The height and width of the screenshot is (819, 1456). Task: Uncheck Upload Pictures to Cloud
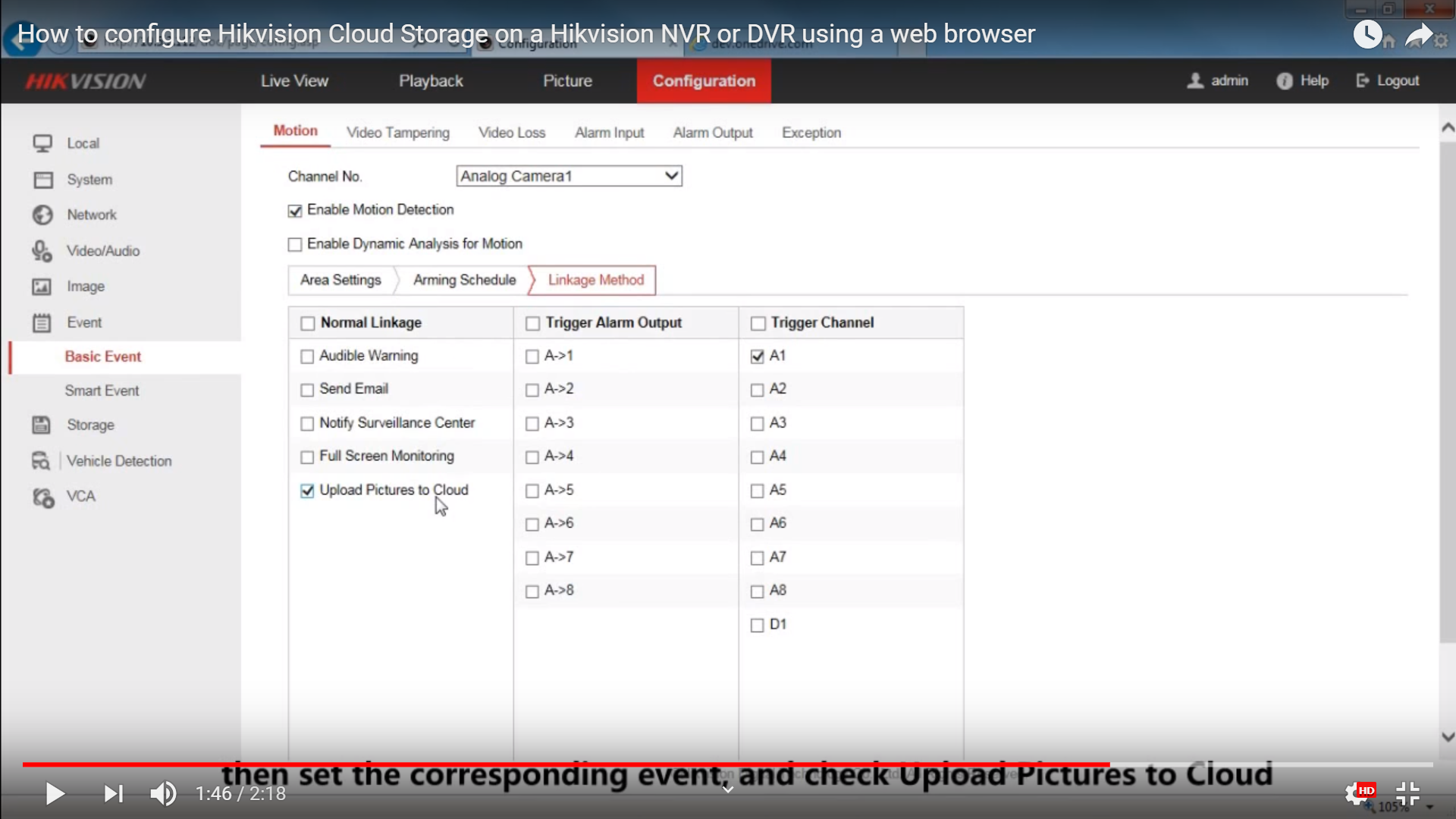pos(307,491)
